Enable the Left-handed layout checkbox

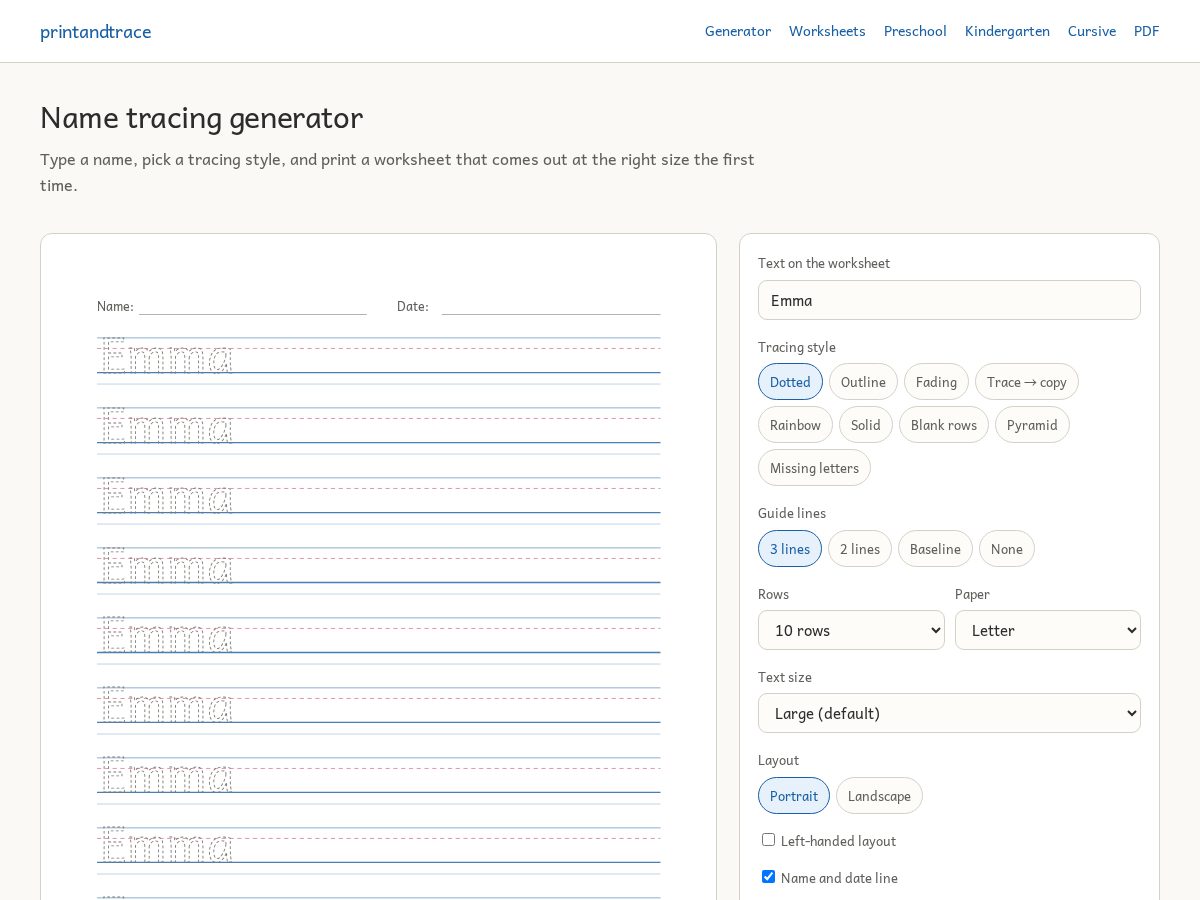(768, 840)
